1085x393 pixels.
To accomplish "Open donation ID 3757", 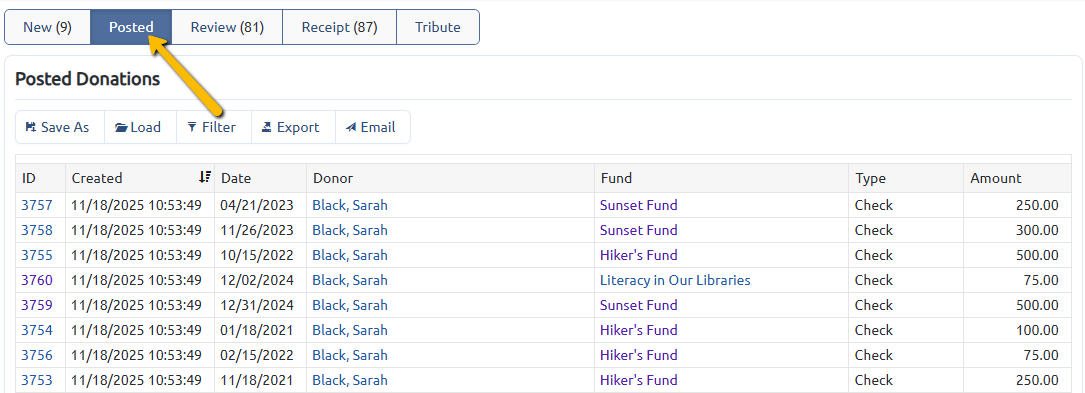I will 37,205.
